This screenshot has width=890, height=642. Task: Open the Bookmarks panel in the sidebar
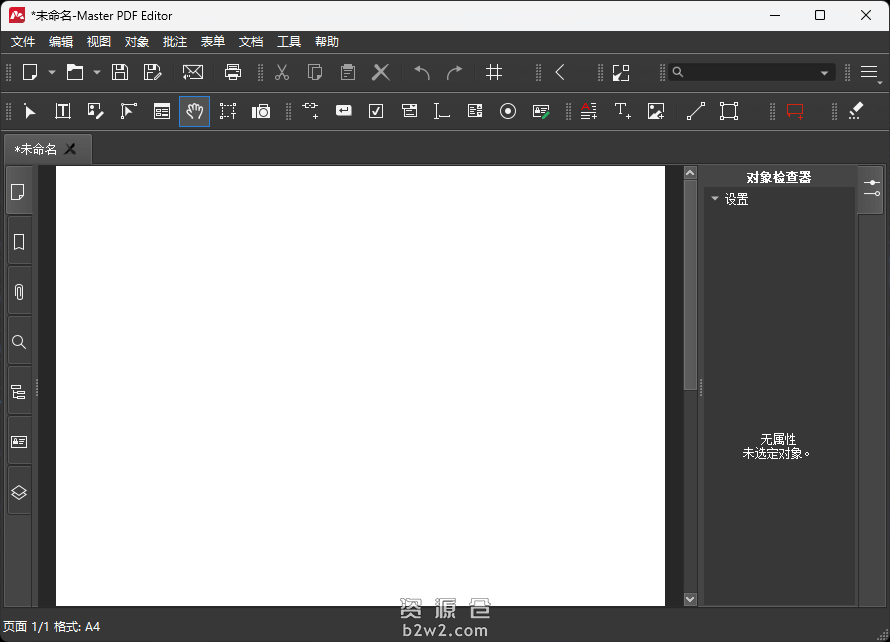point(18,242)
